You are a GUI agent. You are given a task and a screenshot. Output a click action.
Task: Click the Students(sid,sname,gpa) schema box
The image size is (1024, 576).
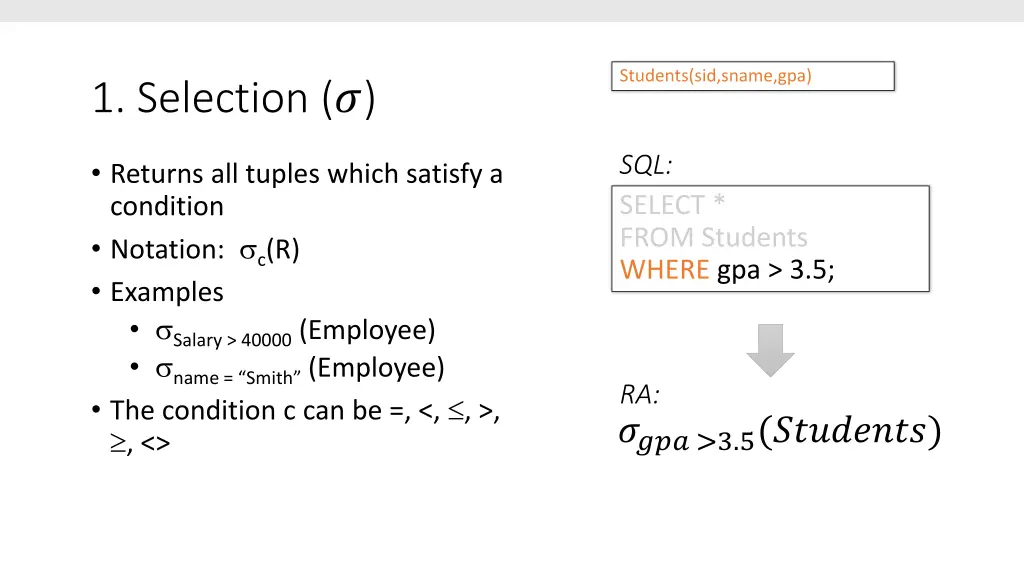pos(753,76)
